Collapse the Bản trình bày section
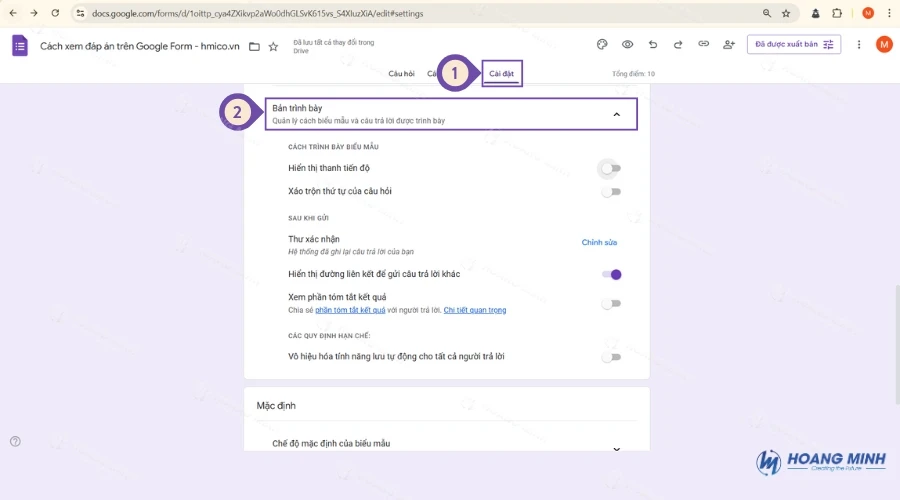Image resolution: width=900 pixels, height=500 pixels. [x=616, y=114]
